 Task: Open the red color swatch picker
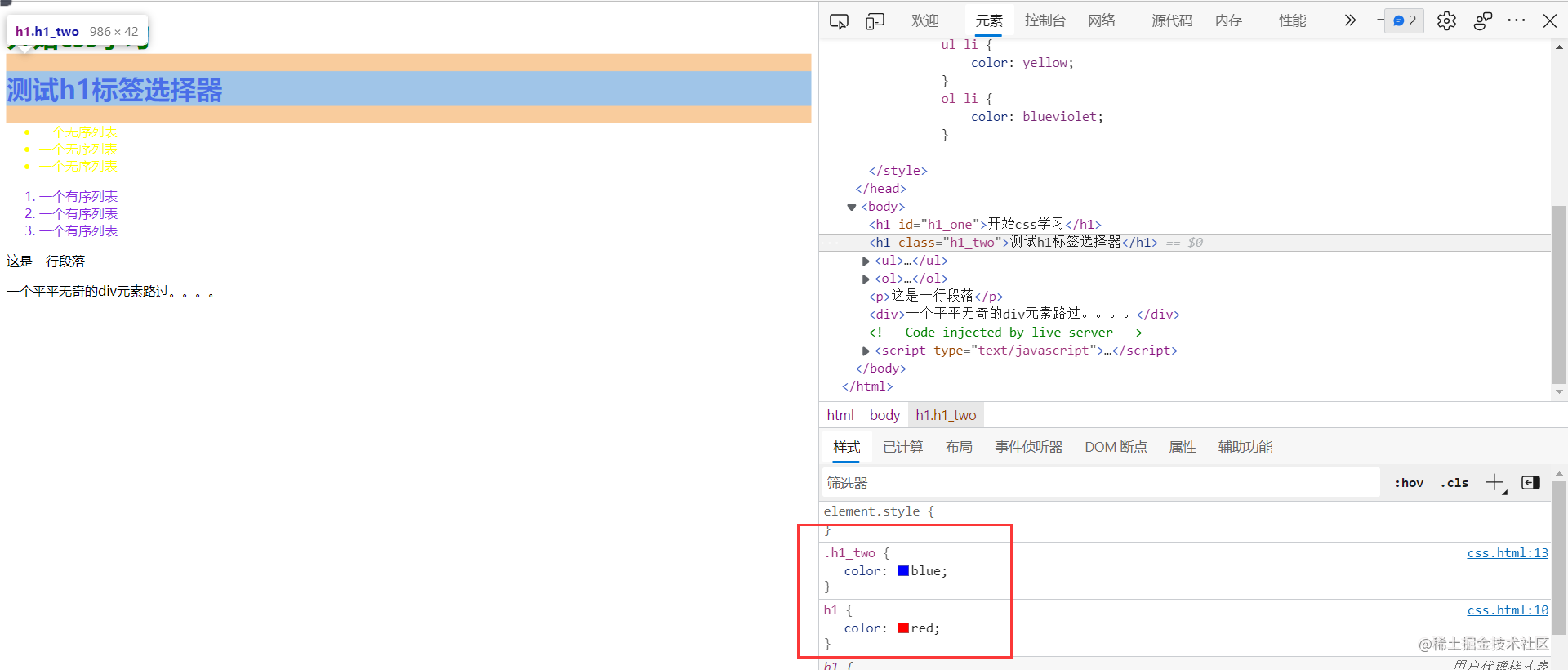pos(903,628)
